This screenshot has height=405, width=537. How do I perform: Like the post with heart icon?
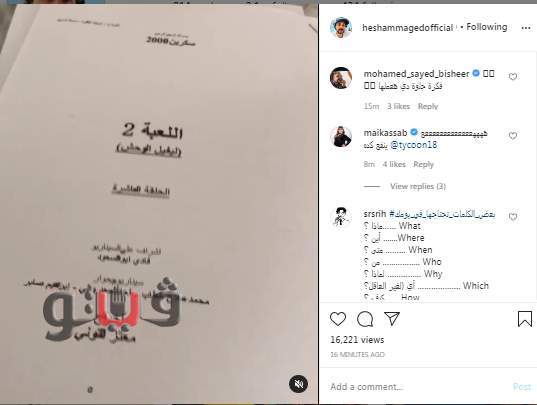click(338, 319)
